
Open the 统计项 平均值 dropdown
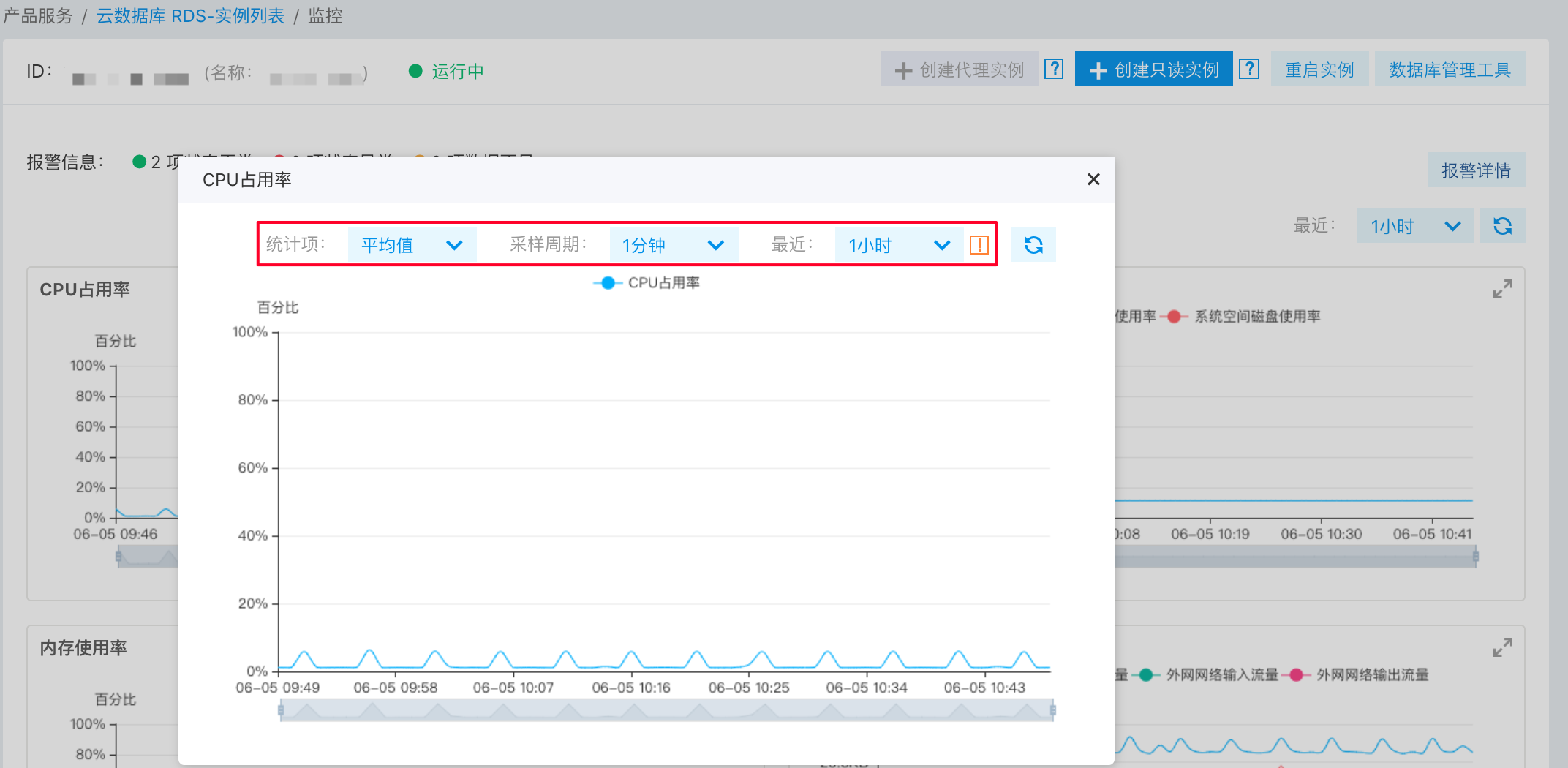tap(412, 245)
